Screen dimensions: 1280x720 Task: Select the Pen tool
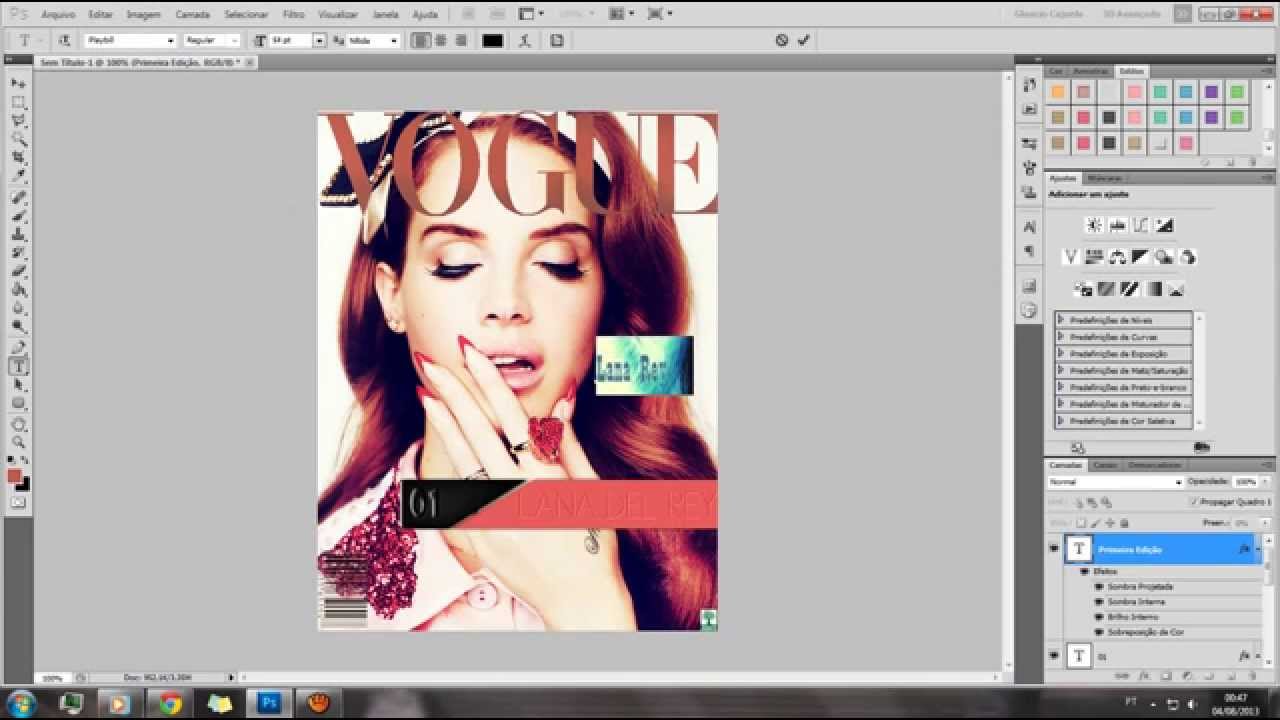[x=18, y=348]
